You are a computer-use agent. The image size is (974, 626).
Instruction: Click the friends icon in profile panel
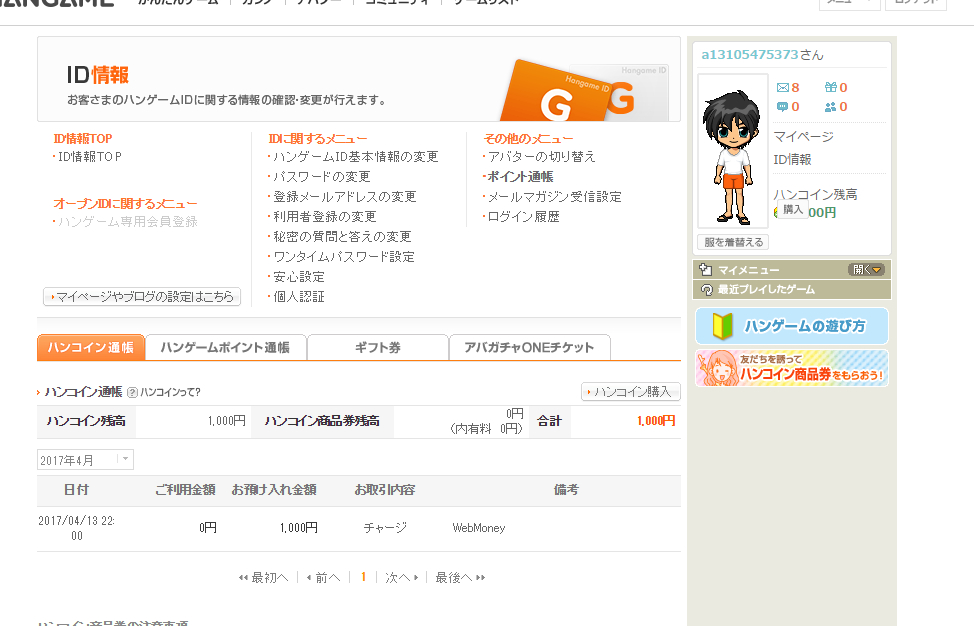click(831, 107)
